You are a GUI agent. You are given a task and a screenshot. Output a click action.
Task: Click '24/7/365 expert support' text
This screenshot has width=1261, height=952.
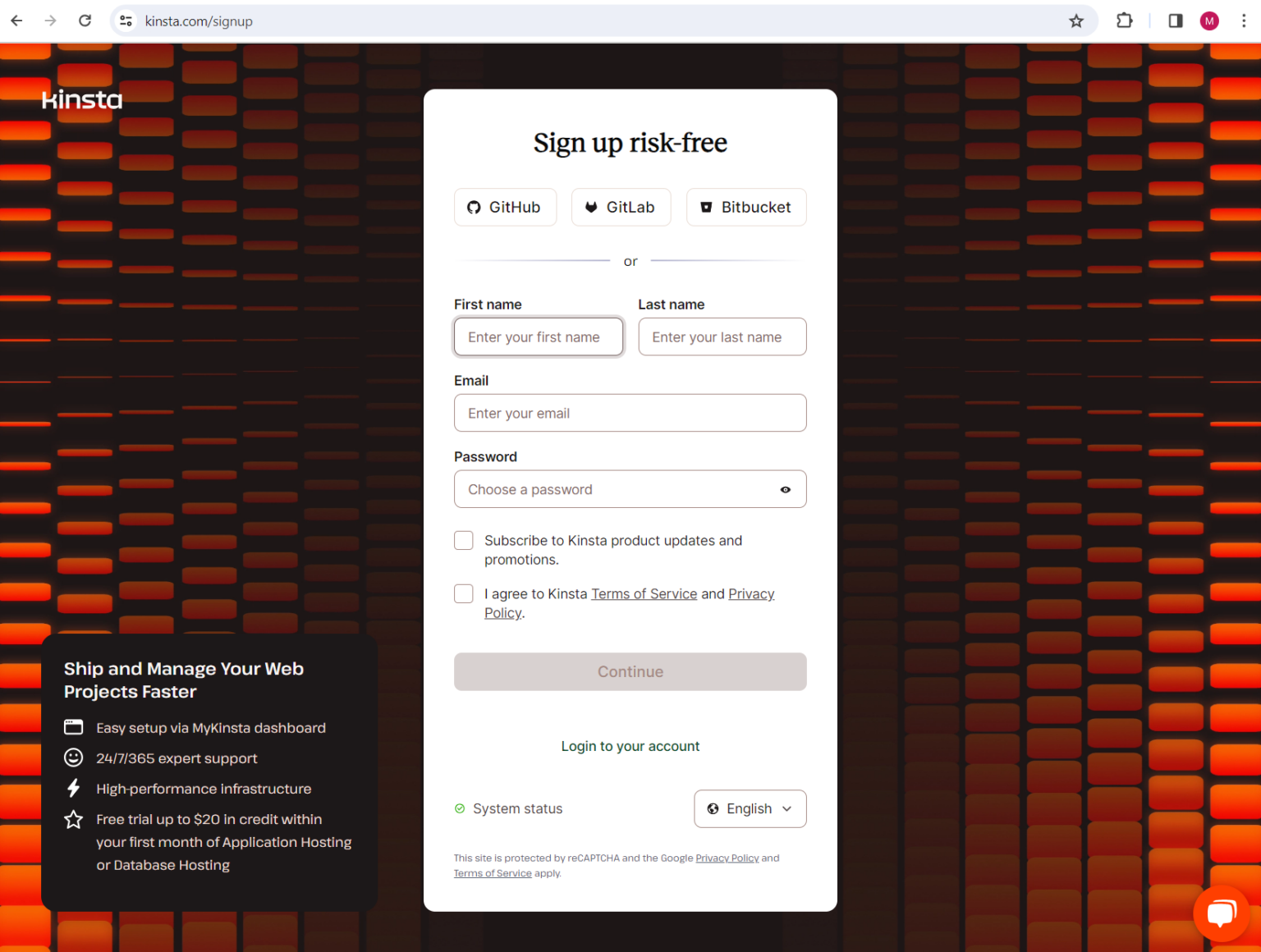(x=177, y=758)
